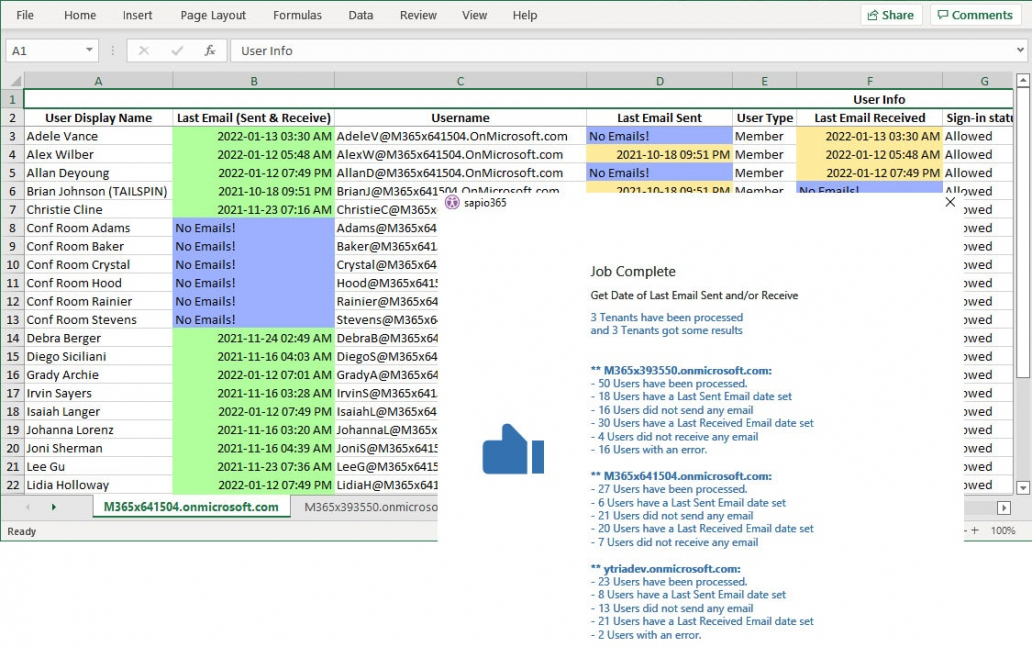
Task: Click the thumbs-up icon in the dialog
Action: (x=513, y=449)
